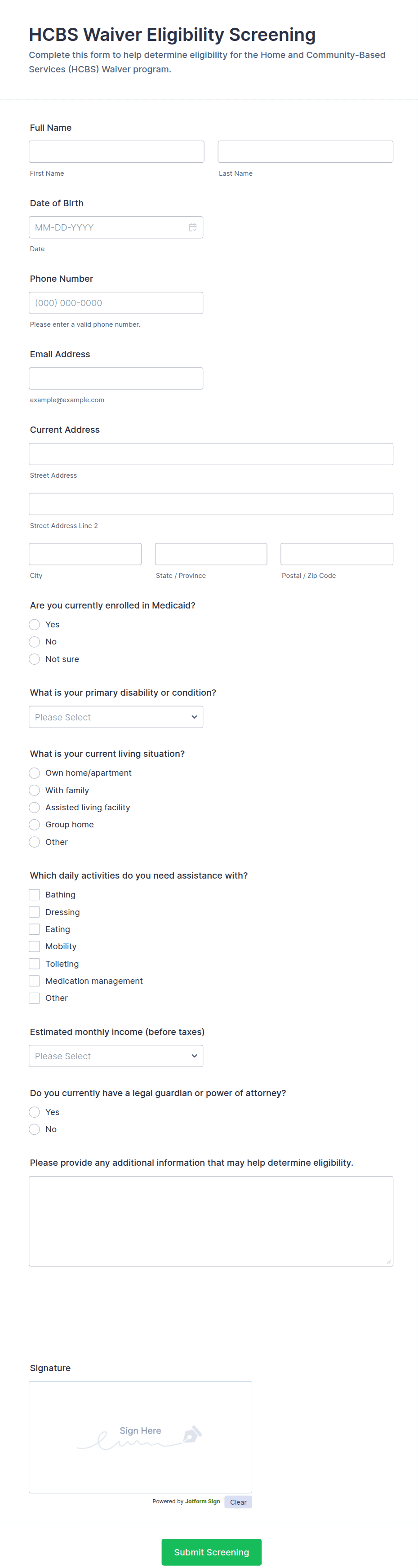Click into the Last Name field

point(305,151)
